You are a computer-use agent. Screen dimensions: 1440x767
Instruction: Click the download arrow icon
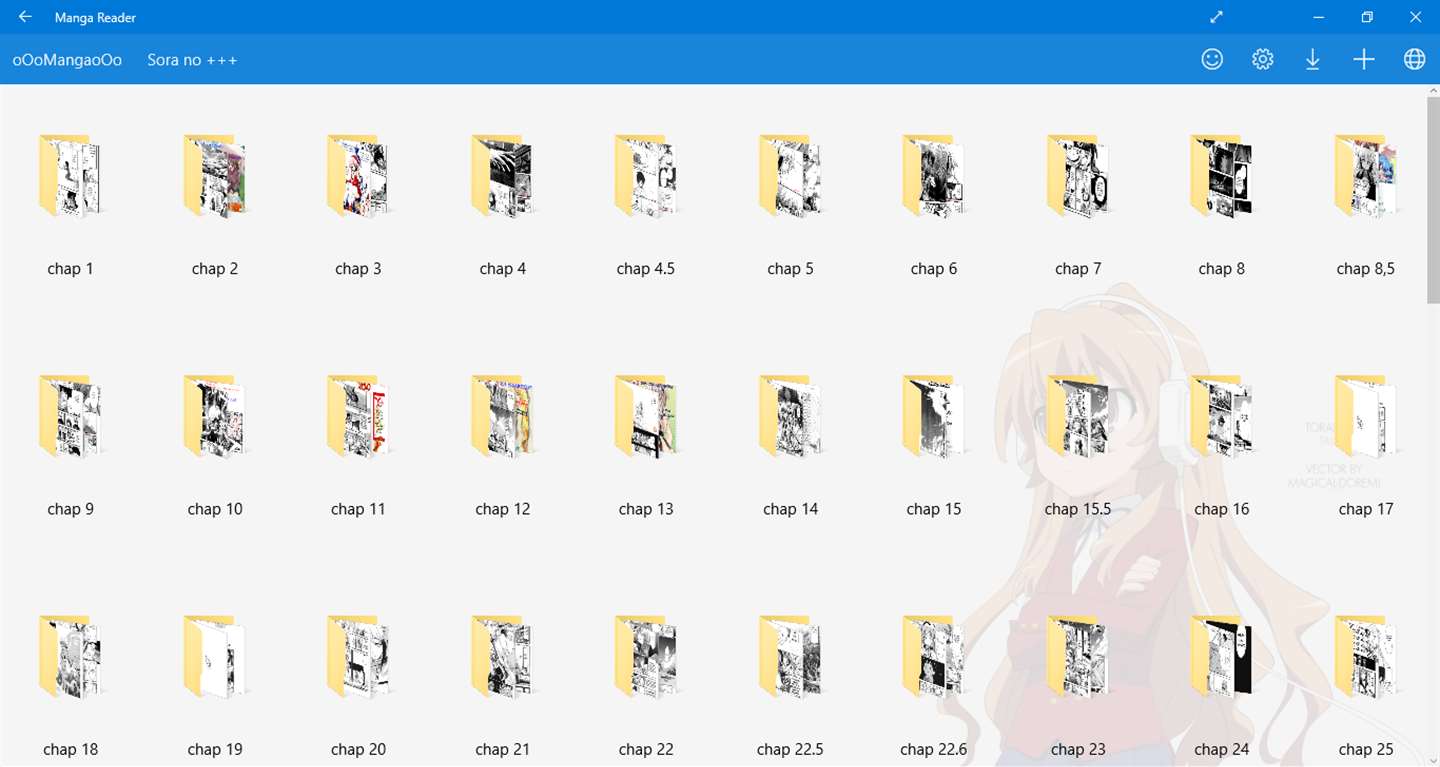click(x=1313, y=60)
